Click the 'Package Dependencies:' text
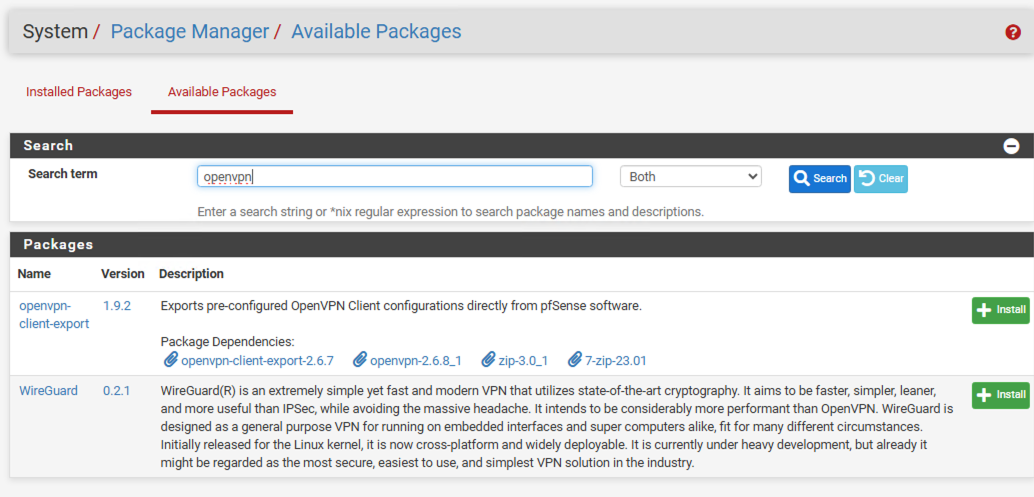This screenshot has height=497, width=1034. 228,342
